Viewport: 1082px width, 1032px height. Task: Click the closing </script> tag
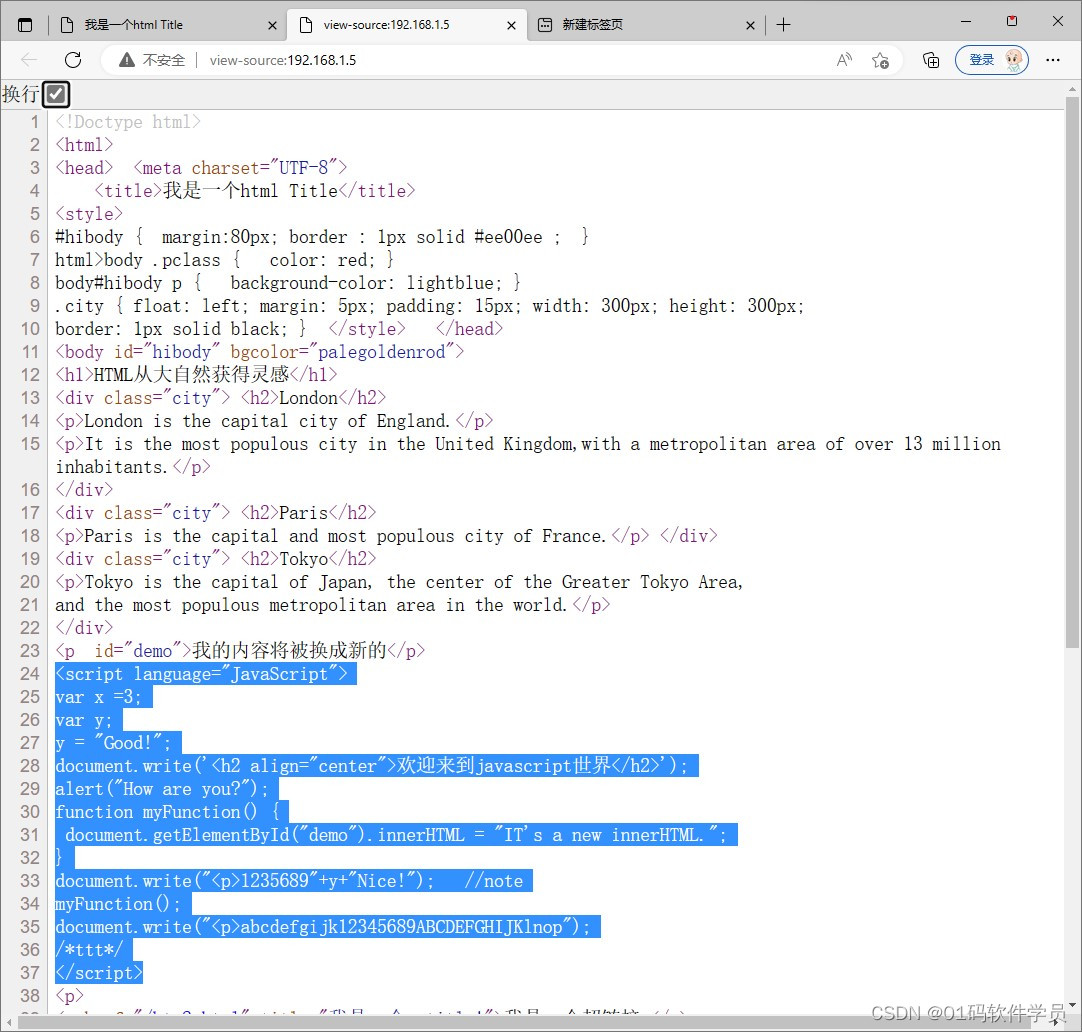pyautogui.click(x=99, y=973)
